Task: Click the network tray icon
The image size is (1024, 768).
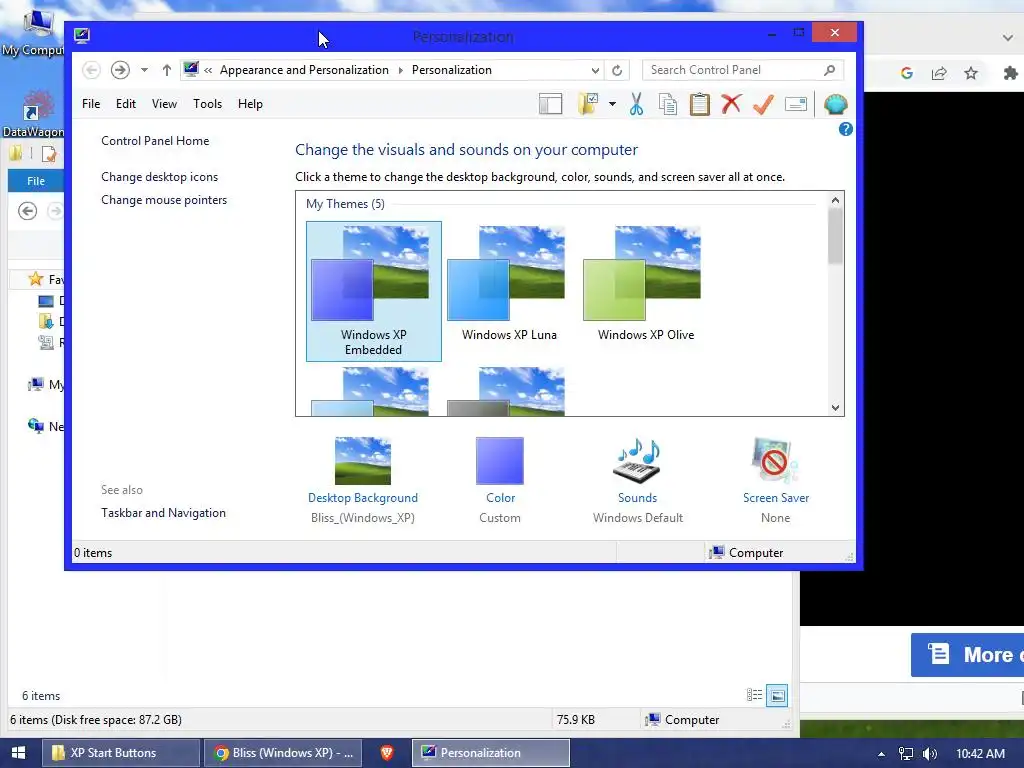Action: (x=906, y=754)
